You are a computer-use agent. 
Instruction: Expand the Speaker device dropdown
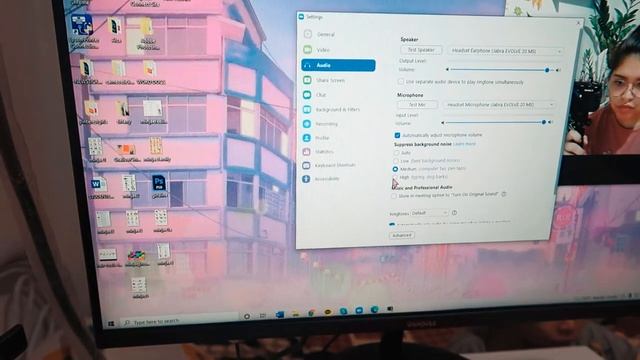tap(506, 51)
